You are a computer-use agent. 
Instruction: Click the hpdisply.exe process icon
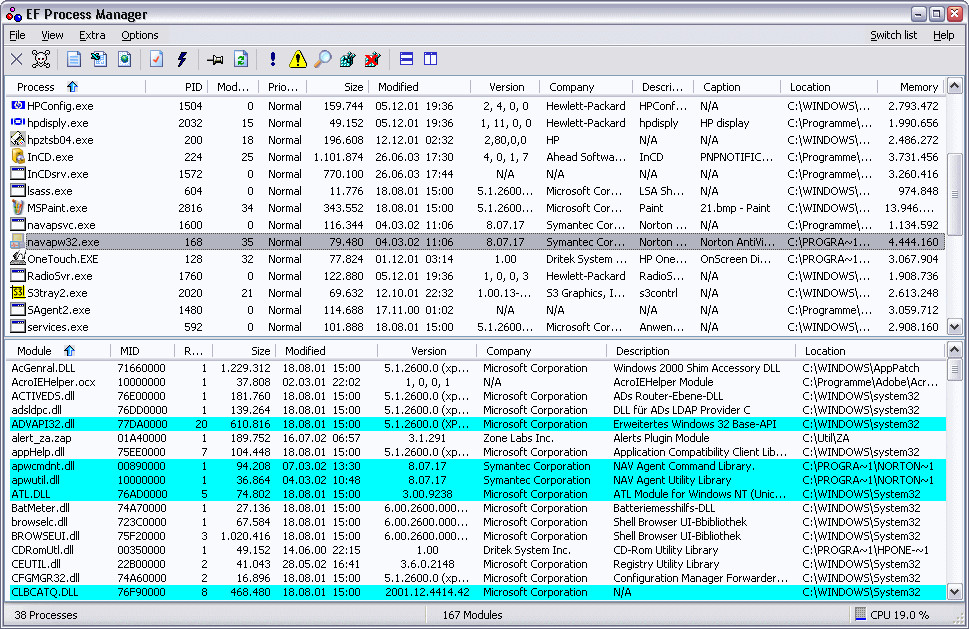click(18, 122)
